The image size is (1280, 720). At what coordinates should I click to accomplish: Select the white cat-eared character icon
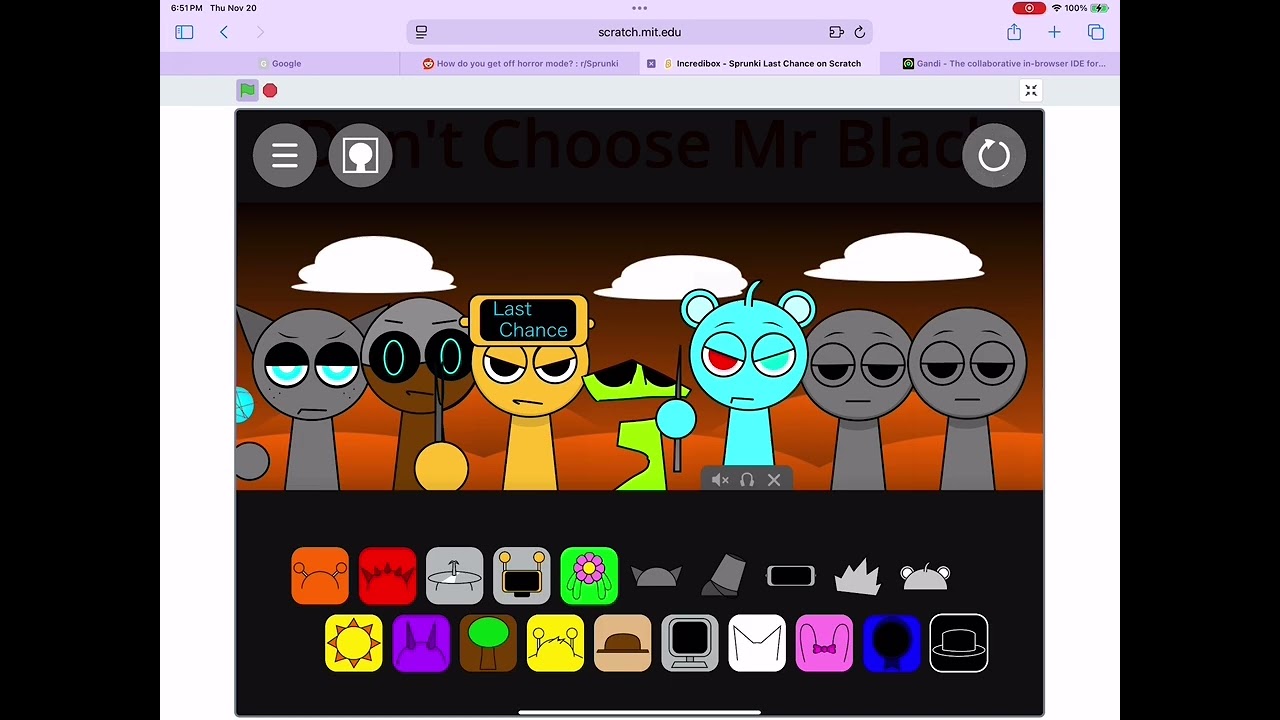coord(757,643)
